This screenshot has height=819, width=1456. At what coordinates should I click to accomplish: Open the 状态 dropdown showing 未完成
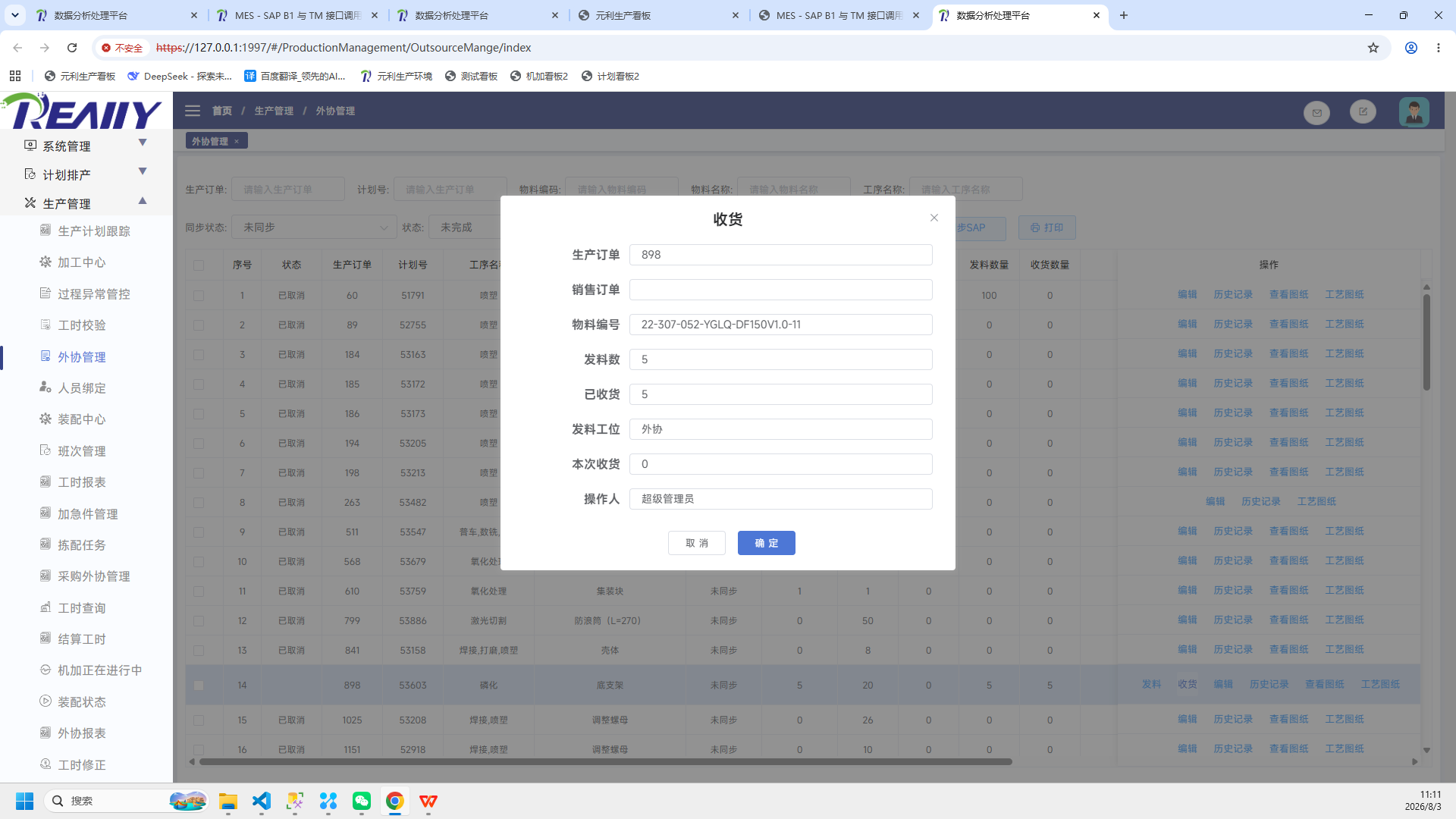[x=464, y=227]
